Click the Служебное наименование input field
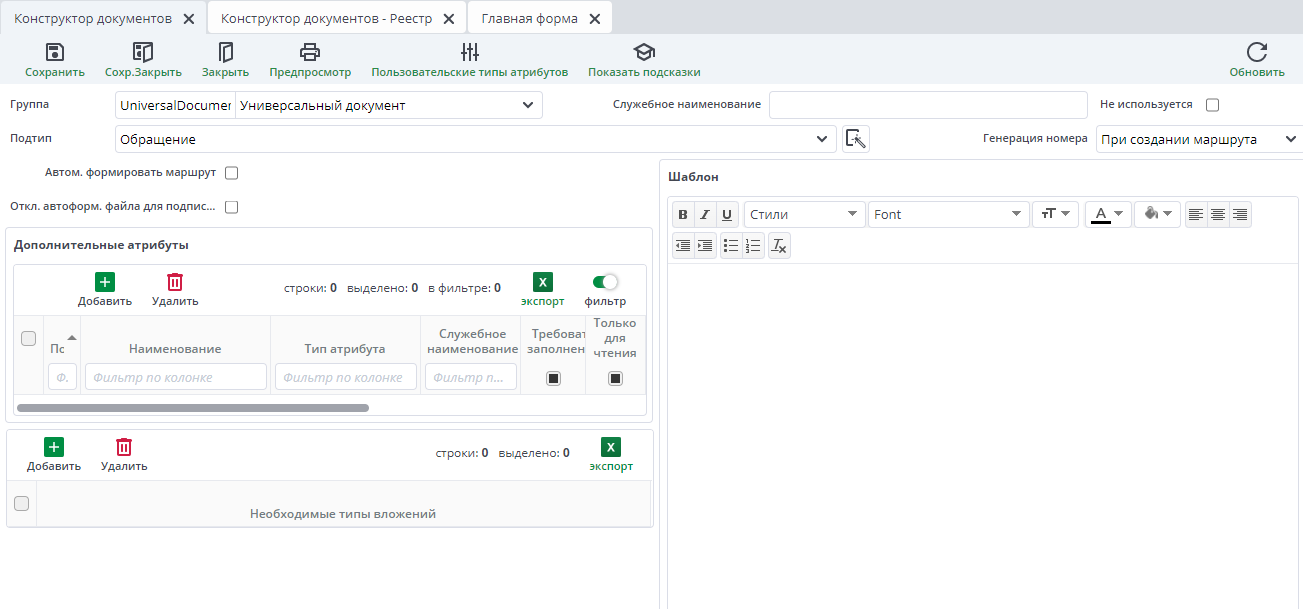This screenshot has width=1303, height=609. (x=927, y=105)
